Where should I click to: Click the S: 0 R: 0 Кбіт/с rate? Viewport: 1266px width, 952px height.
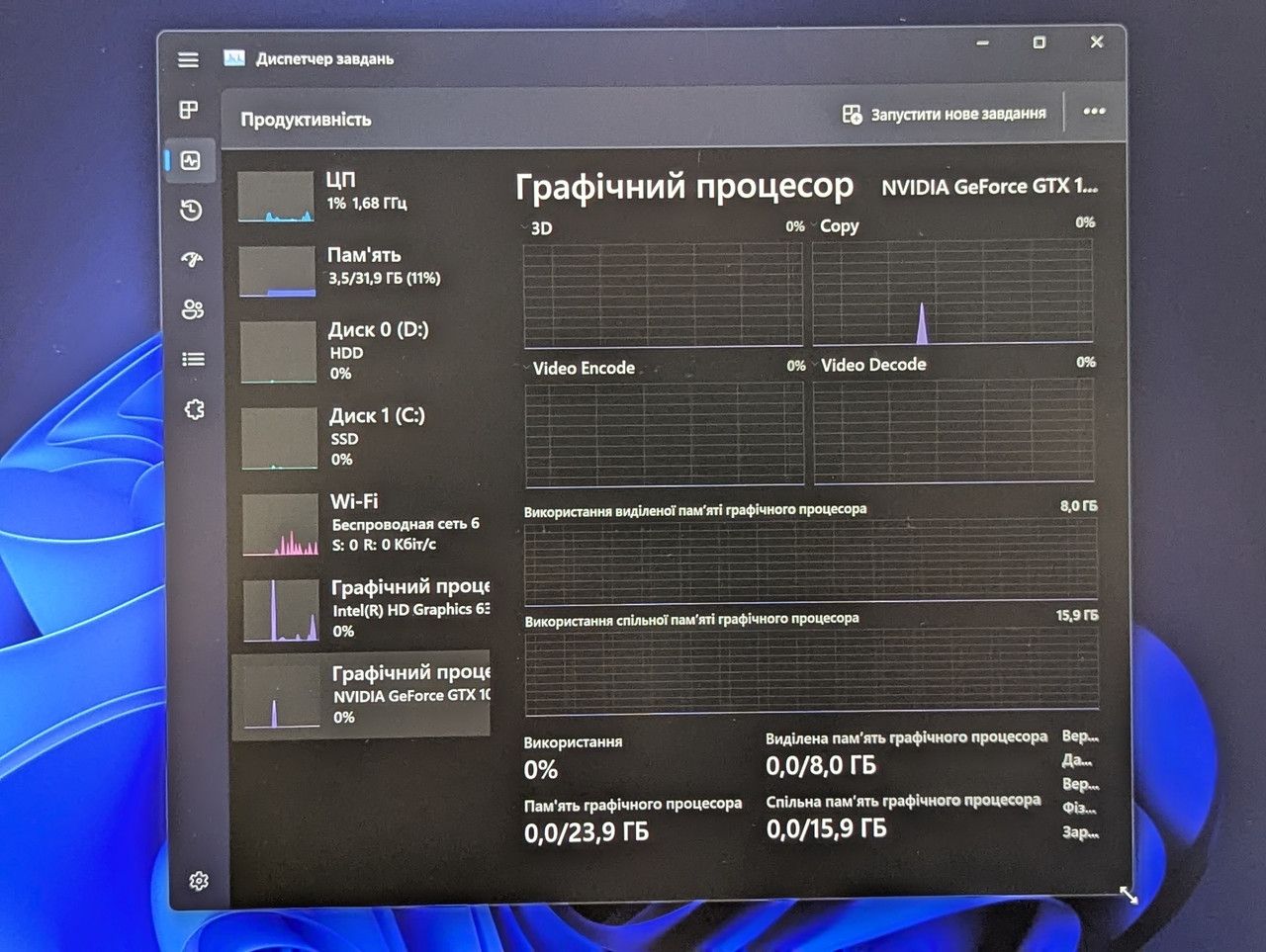pos(384,545)
